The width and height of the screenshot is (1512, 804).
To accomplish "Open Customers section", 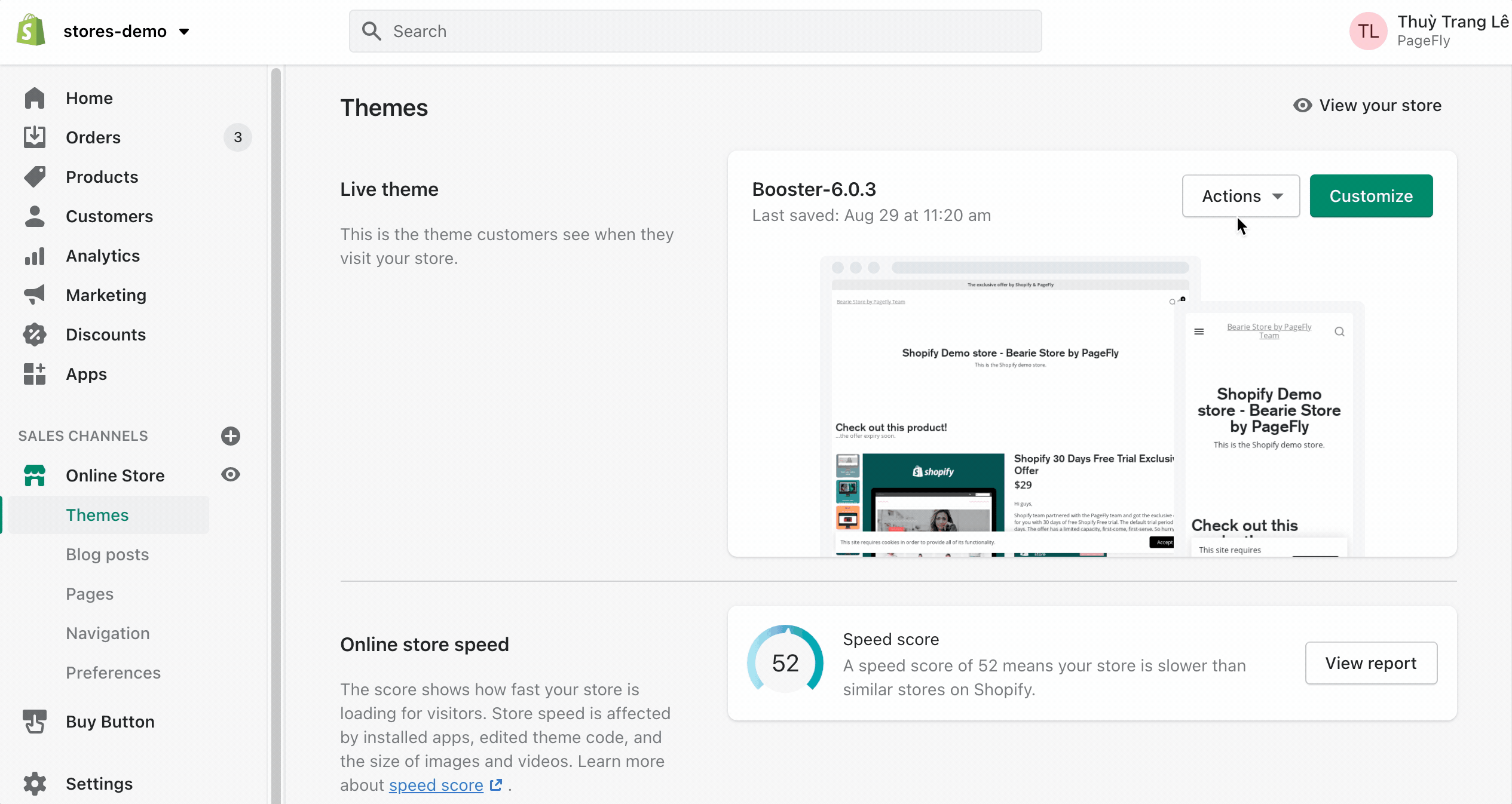I will [109, 216].
